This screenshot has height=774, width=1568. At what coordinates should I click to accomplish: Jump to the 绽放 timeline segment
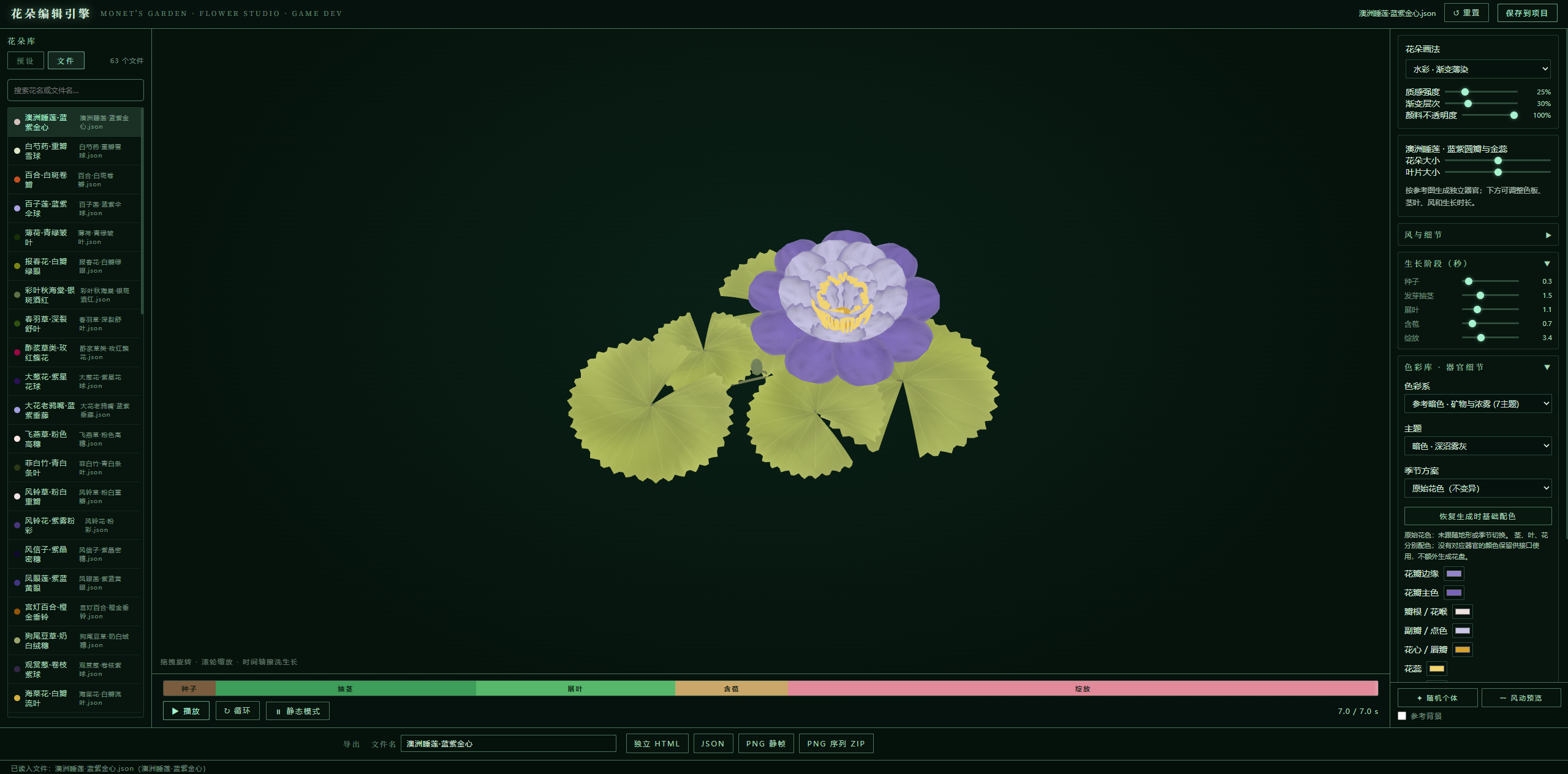pos(1083,689)
